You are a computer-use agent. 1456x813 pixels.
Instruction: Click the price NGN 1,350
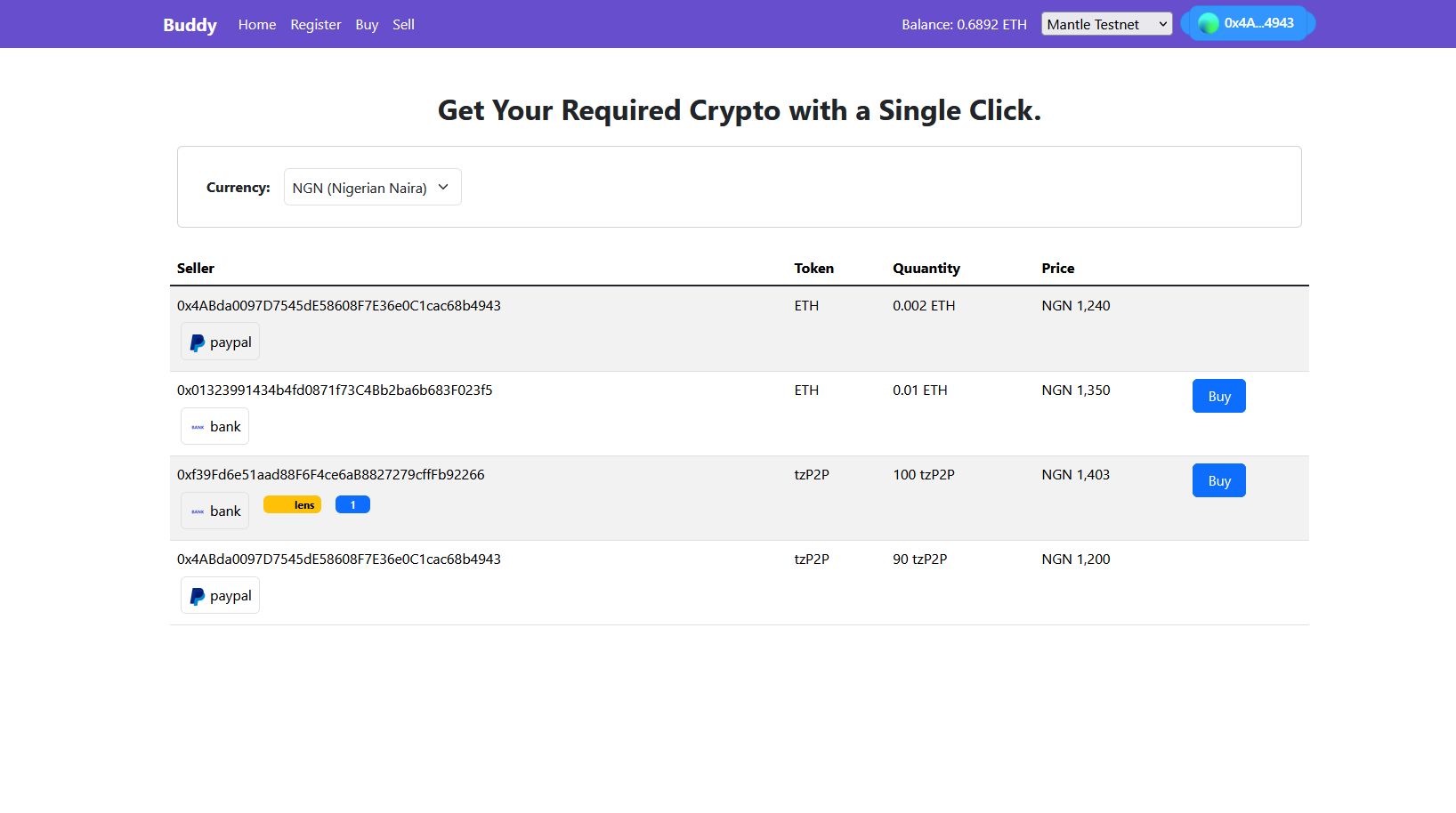tap(1076, 390)
